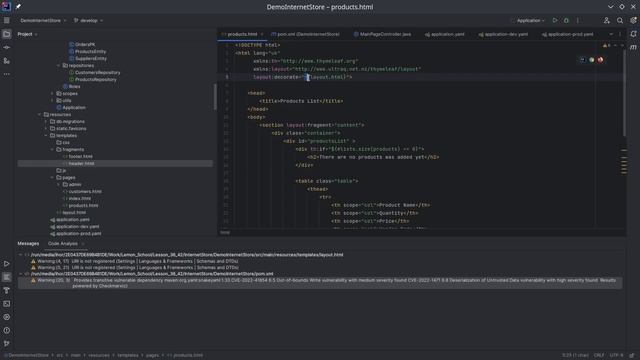
Task: Click the project tree vertical scrollbar
Action: tap(215, 97)
